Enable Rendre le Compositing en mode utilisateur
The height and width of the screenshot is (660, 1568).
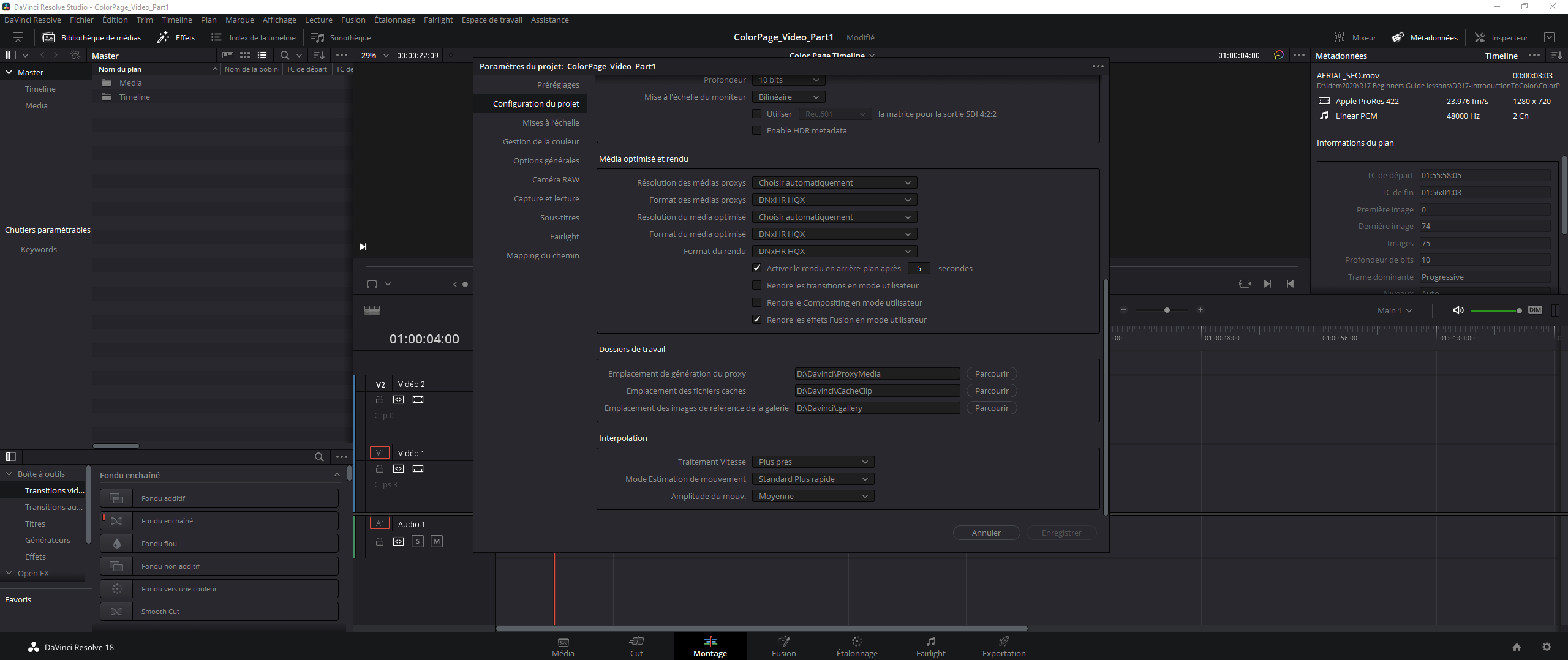point(756,302)
